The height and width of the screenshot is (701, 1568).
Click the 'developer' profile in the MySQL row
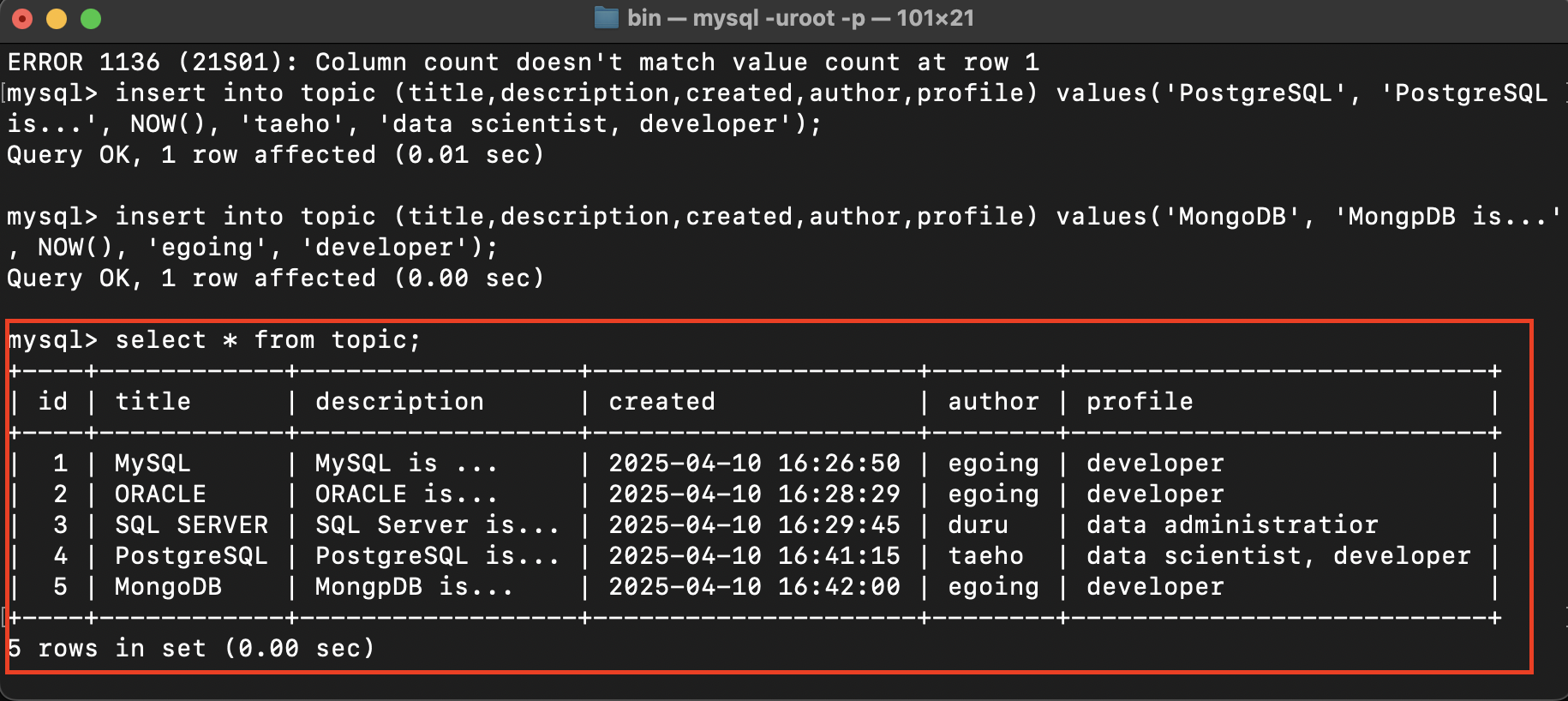coord(1155,464)
